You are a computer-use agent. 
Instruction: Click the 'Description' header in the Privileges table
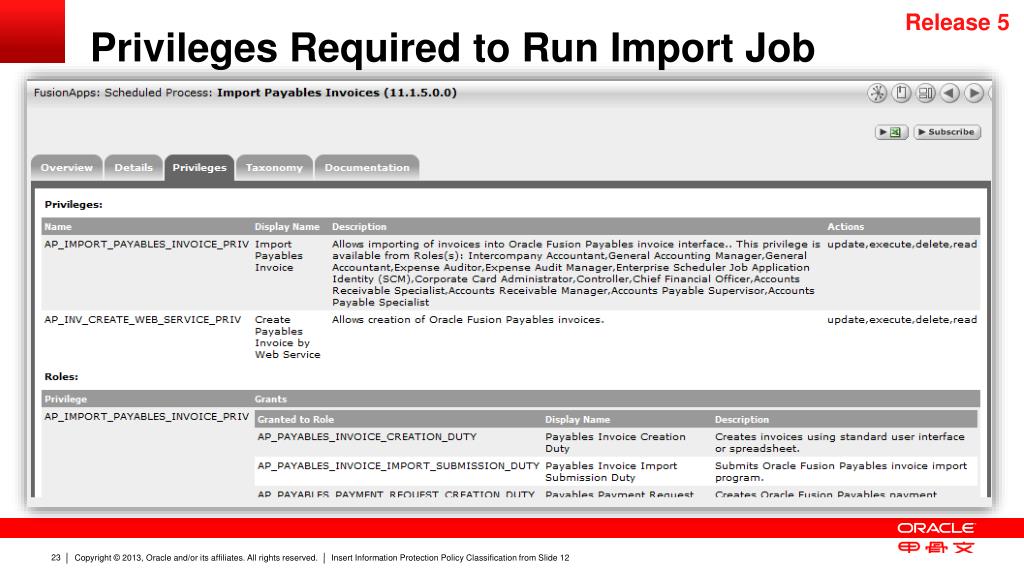359,227
